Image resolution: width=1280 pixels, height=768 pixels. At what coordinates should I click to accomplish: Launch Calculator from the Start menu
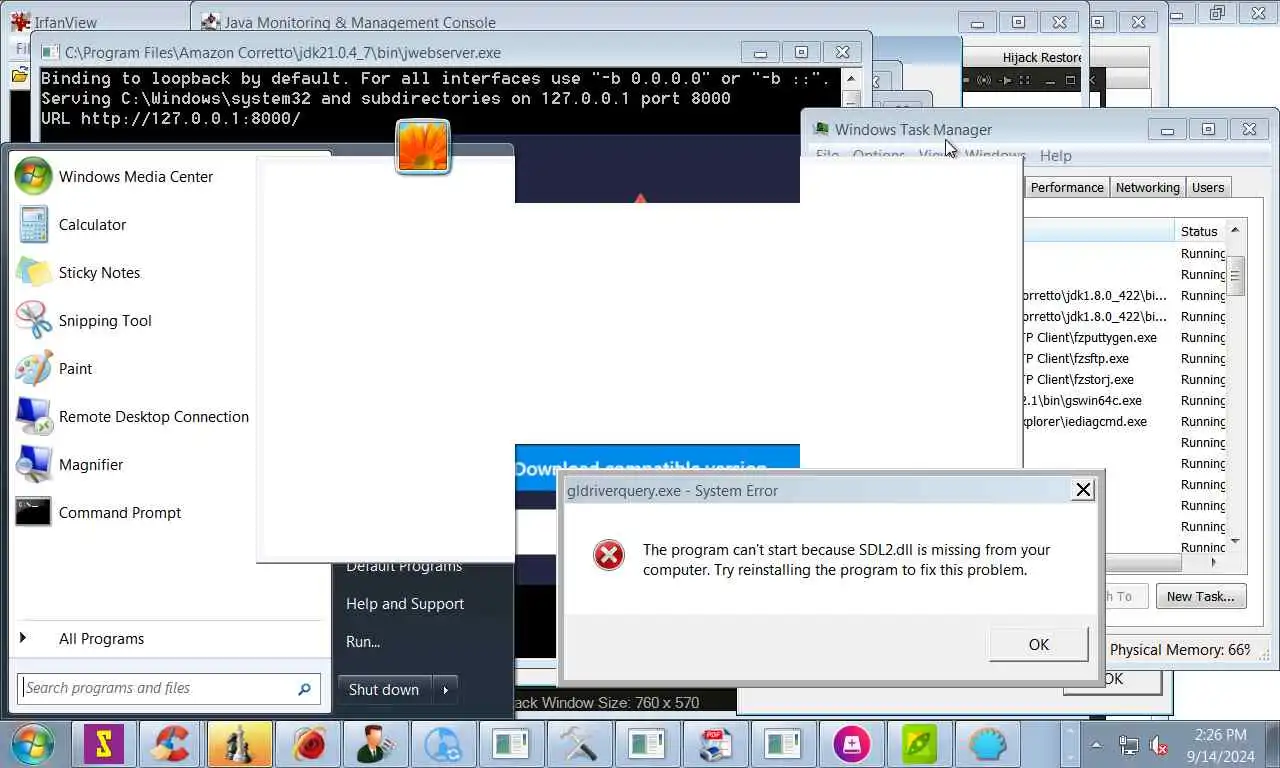(x=92, y=225)
